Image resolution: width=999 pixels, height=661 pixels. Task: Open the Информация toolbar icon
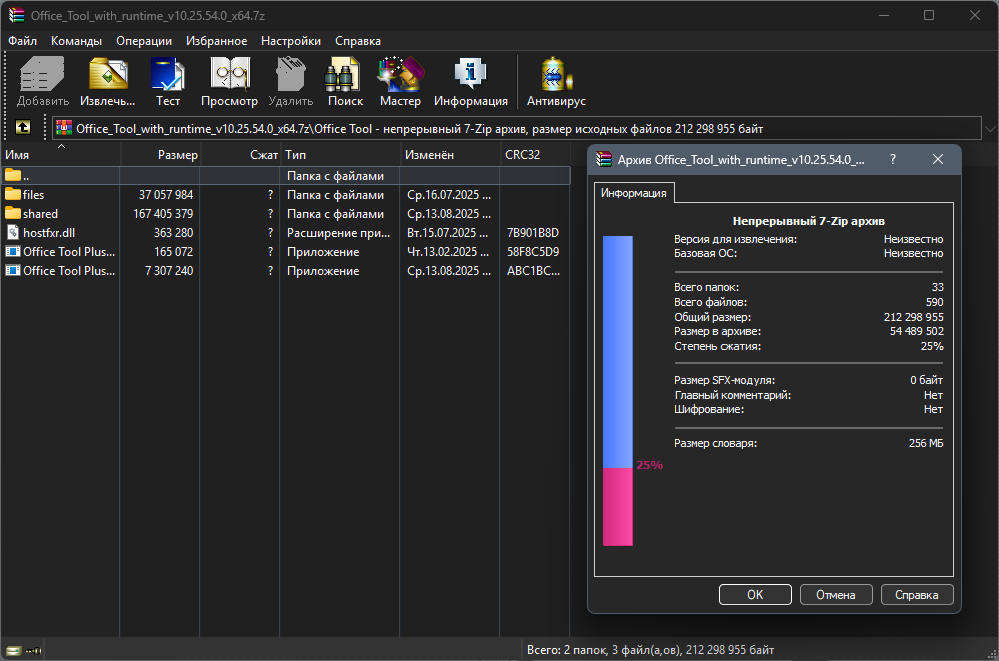tap(470, 74)
